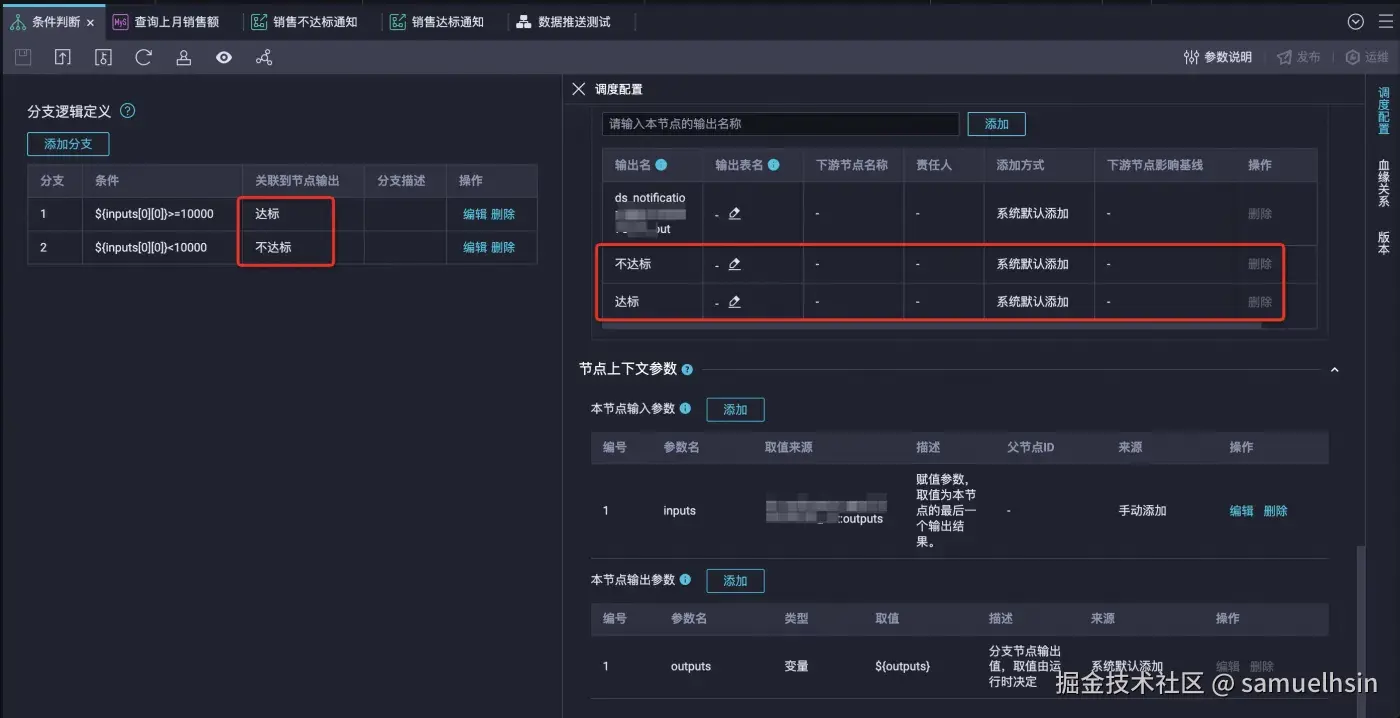Close the 条件判断 tab with the X

point(91,22)
